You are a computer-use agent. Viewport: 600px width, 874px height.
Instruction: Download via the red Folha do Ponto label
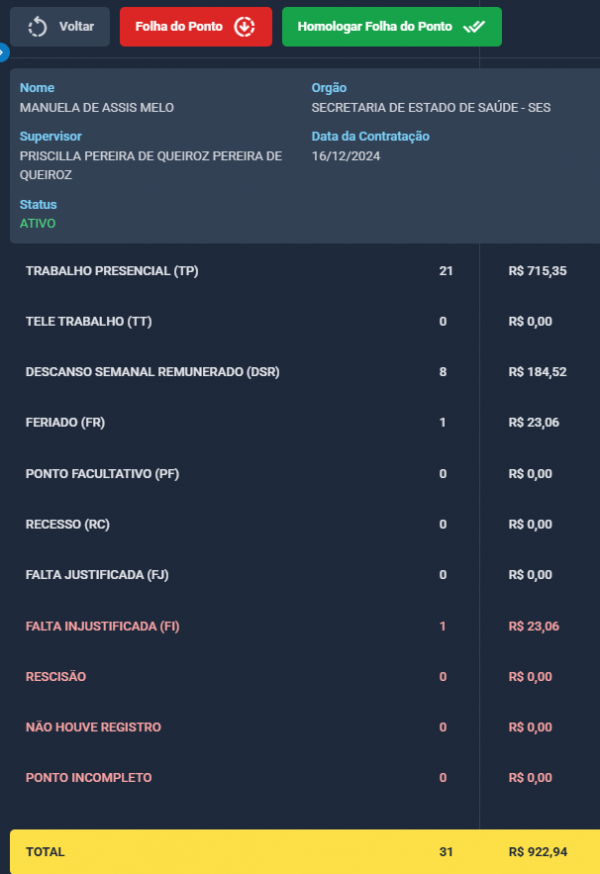(x=179, y=27)
